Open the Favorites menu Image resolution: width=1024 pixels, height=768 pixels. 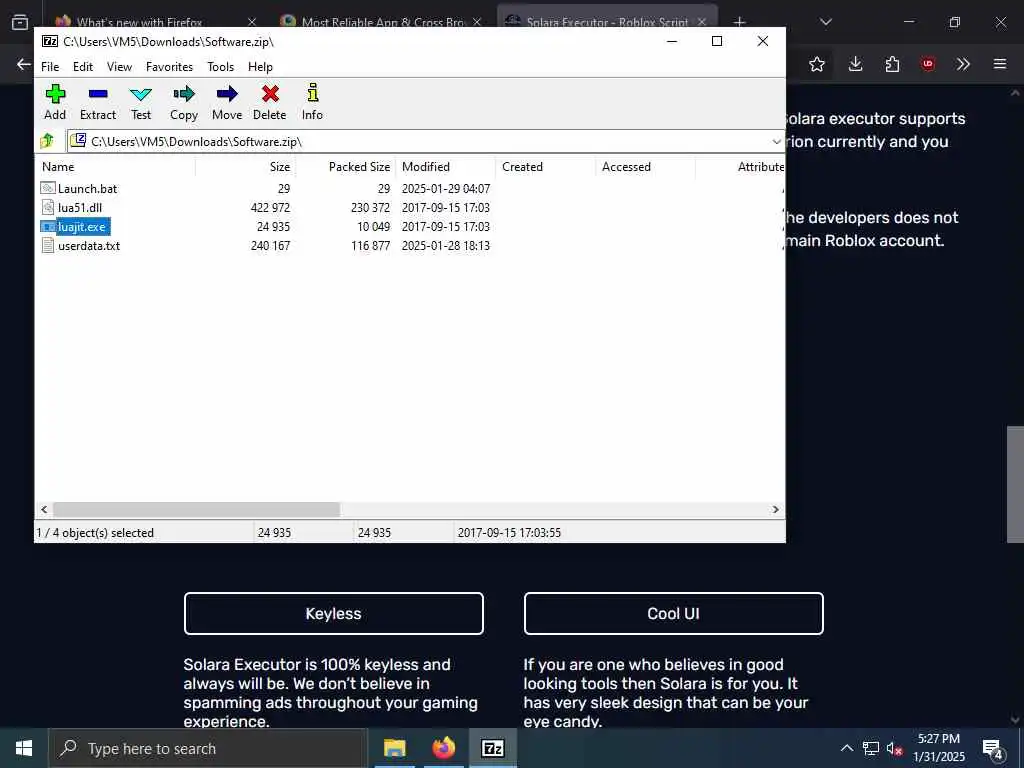click(169, 67)
